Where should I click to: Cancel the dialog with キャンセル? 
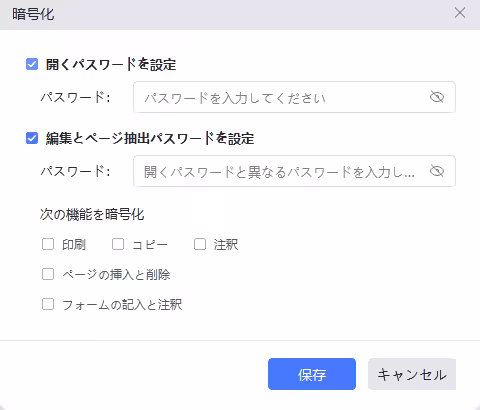click(x=412, y=374)
